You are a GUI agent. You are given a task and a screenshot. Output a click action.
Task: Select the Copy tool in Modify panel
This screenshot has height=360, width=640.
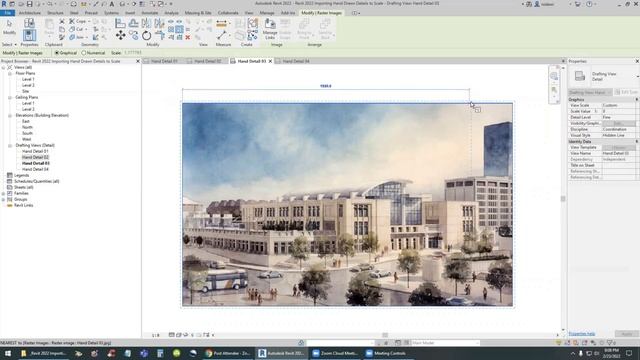(x=133, y=36)
